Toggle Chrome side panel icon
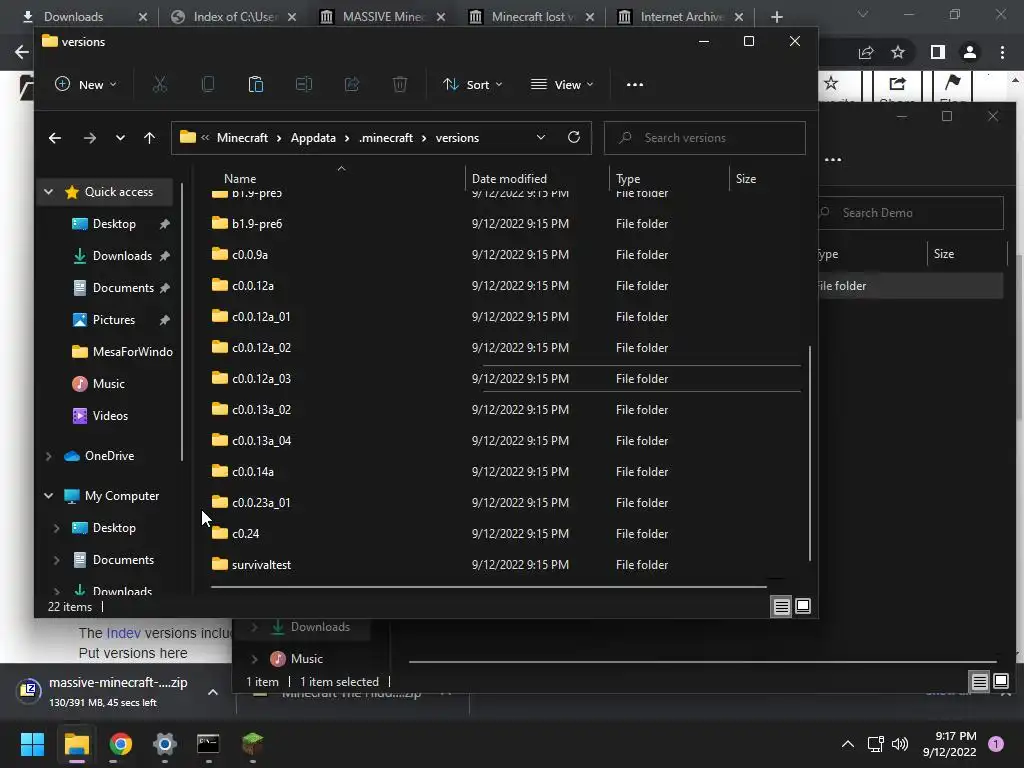The image size is (1024, 768). [938, 52]
